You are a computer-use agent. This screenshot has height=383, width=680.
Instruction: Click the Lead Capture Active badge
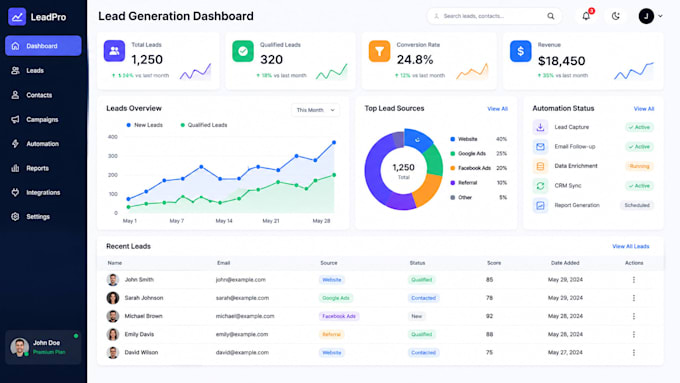pyautogui.click(x=639, y=127)
